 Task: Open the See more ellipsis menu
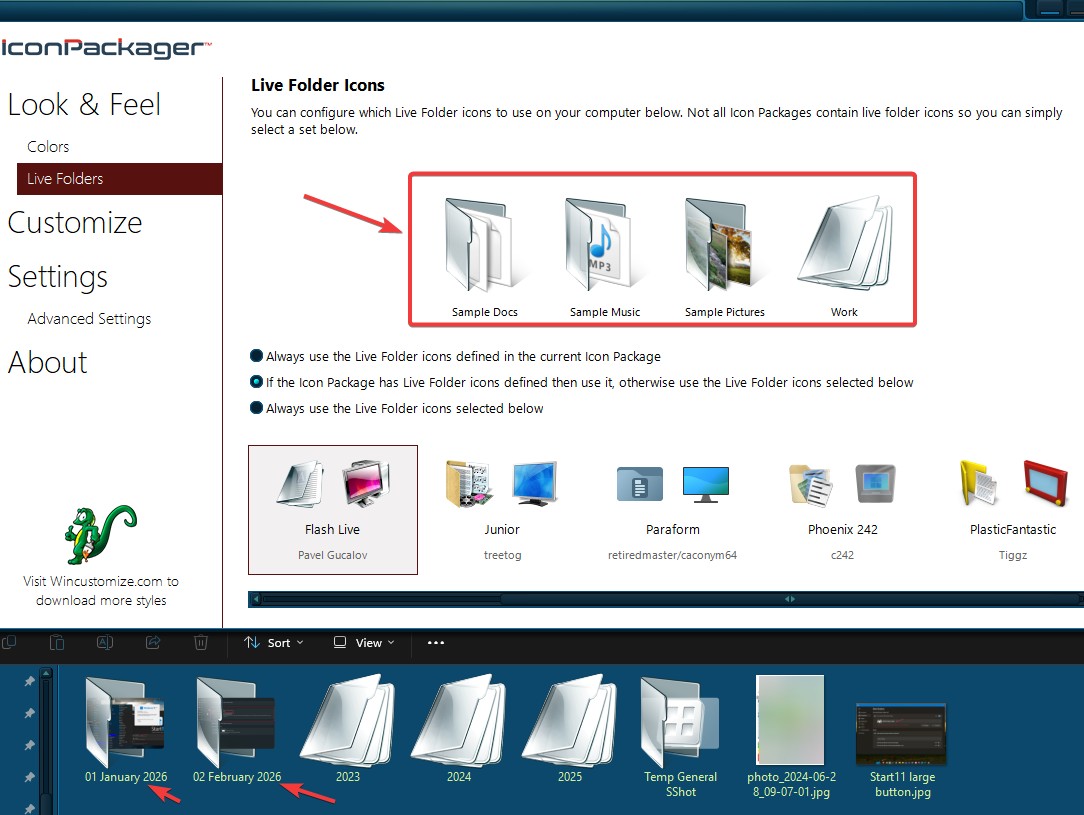436,643
